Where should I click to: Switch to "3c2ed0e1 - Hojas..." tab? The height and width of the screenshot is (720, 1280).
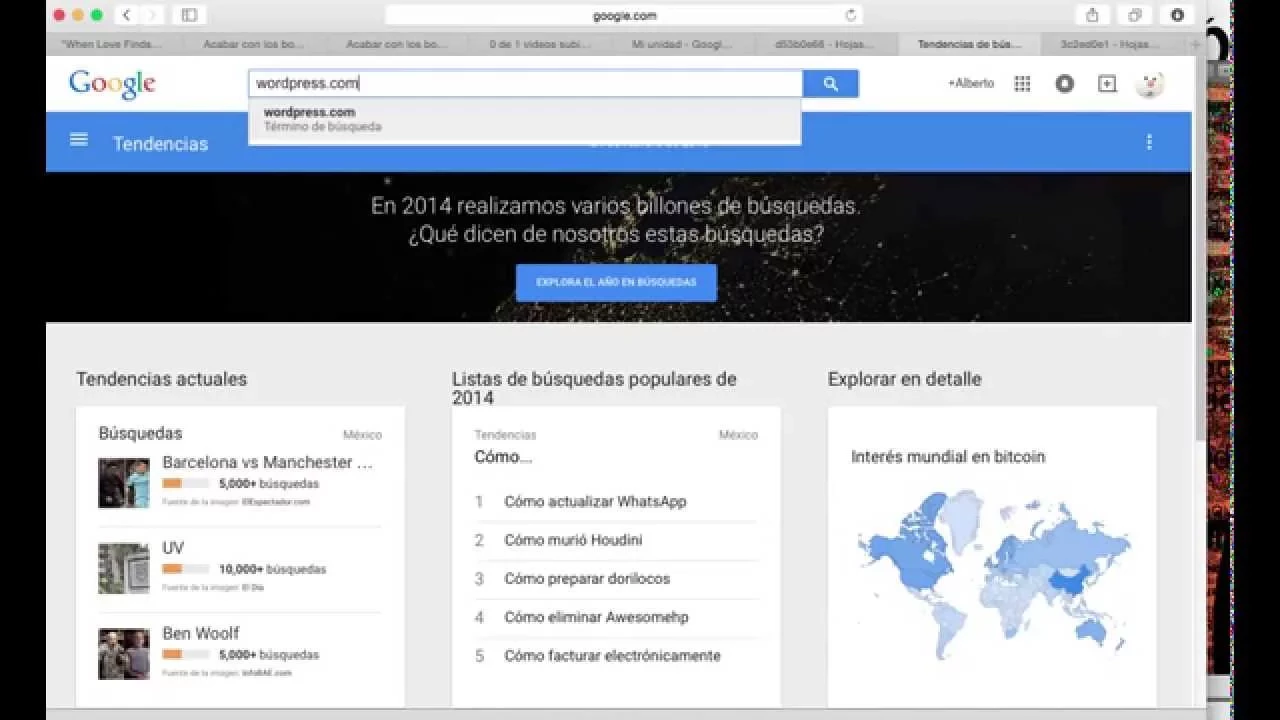[x=1110, y=44]
